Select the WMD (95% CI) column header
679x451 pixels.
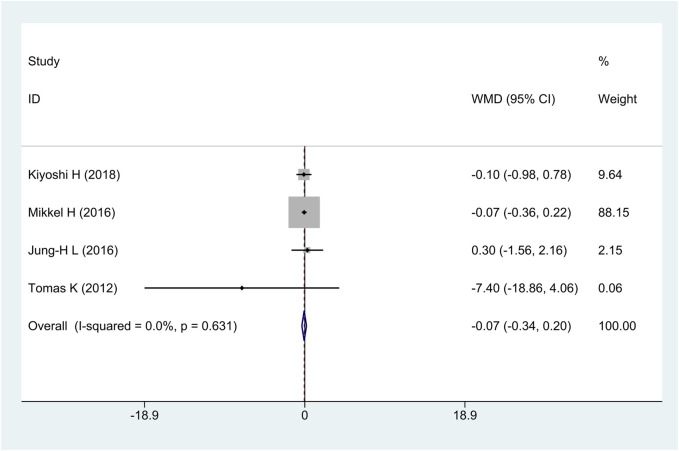pyautogui.click(x=513, y=99)
